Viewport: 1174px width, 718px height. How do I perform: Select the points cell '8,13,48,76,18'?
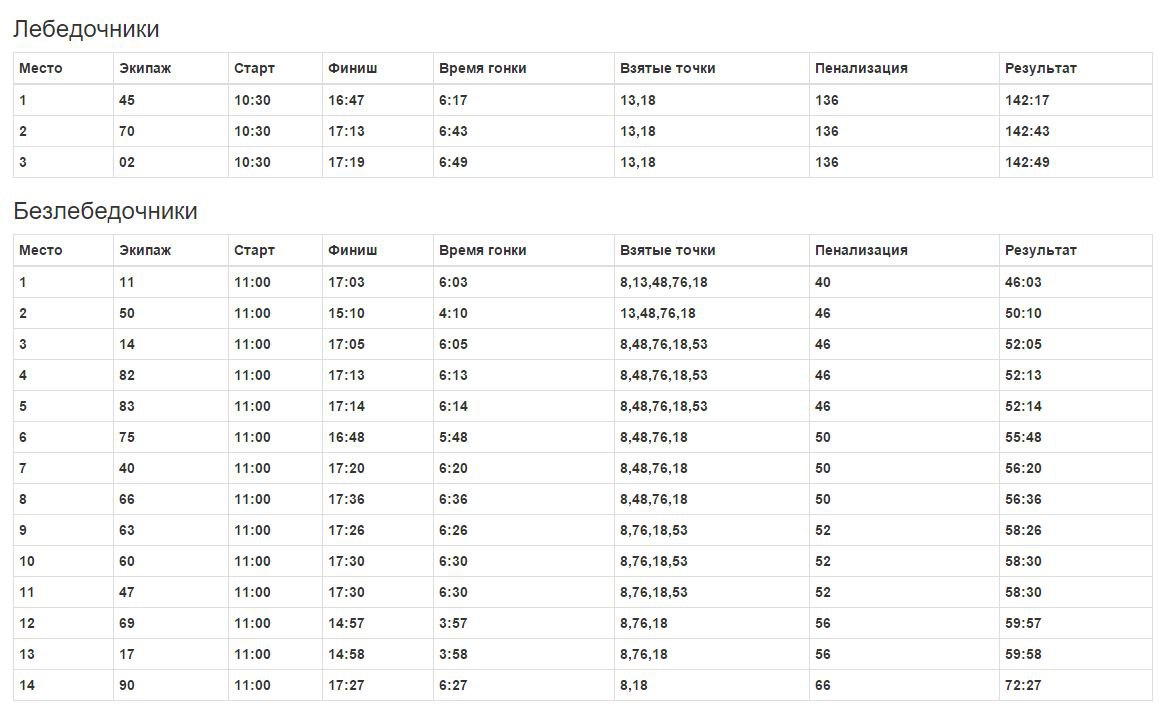[663, 282]
